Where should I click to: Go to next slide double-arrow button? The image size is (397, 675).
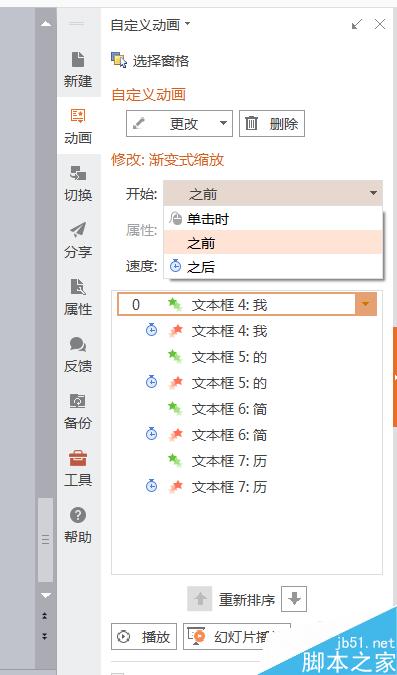click(45, 636)
